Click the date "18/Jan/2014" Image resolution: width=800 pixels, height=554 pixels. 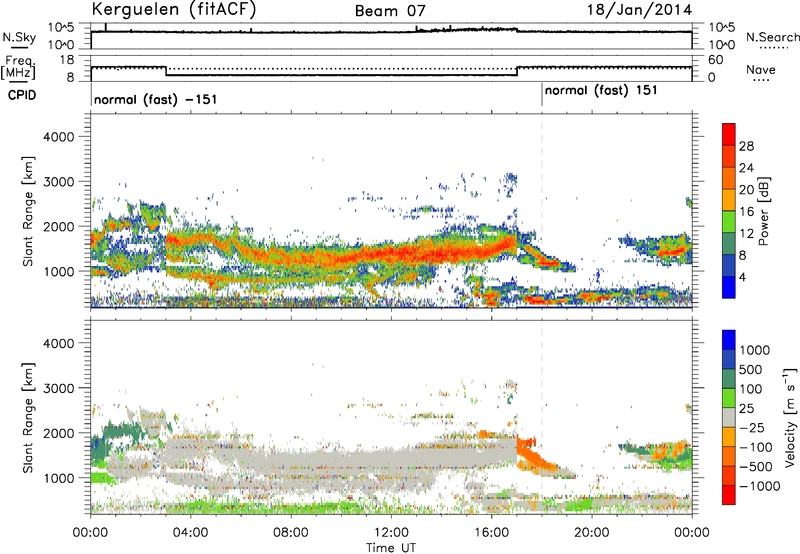tap(640, 10)
